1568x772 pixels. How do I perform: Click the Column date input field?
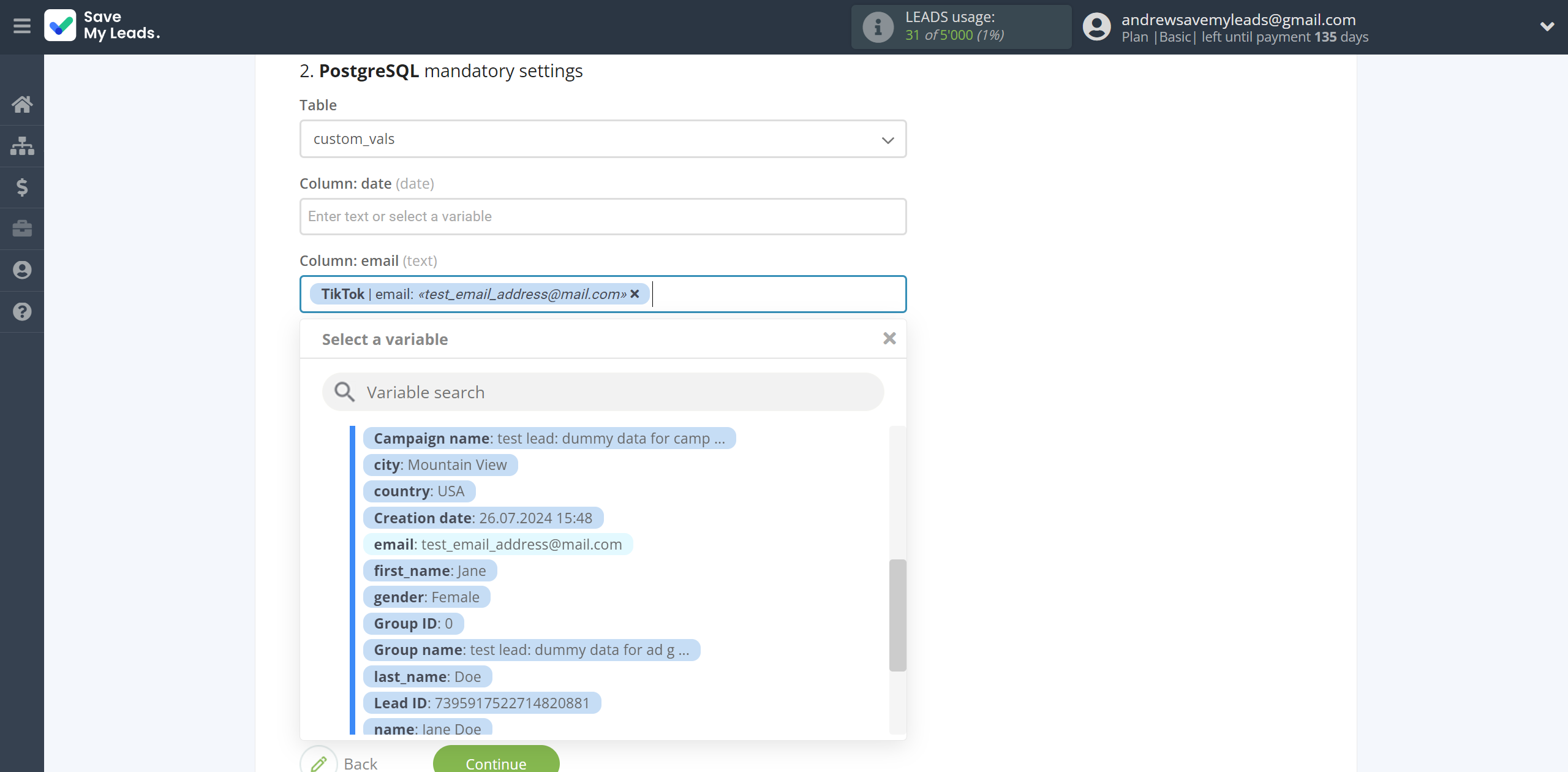(603, 216)
